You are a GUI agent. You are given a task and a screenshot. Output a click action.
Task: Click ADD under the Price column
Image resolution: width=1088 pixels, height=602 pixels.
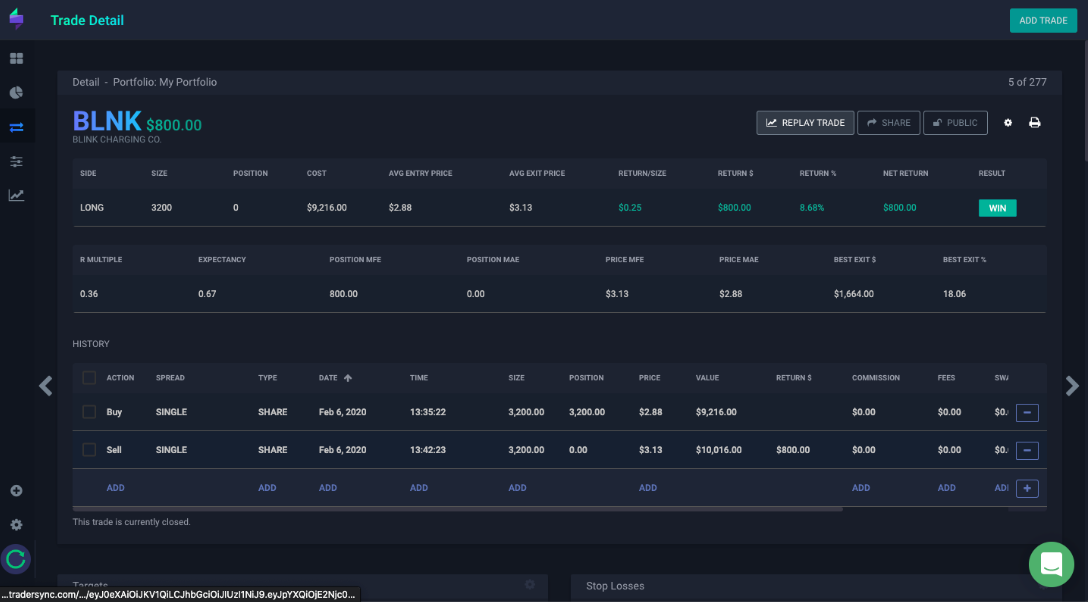(648, 488)
